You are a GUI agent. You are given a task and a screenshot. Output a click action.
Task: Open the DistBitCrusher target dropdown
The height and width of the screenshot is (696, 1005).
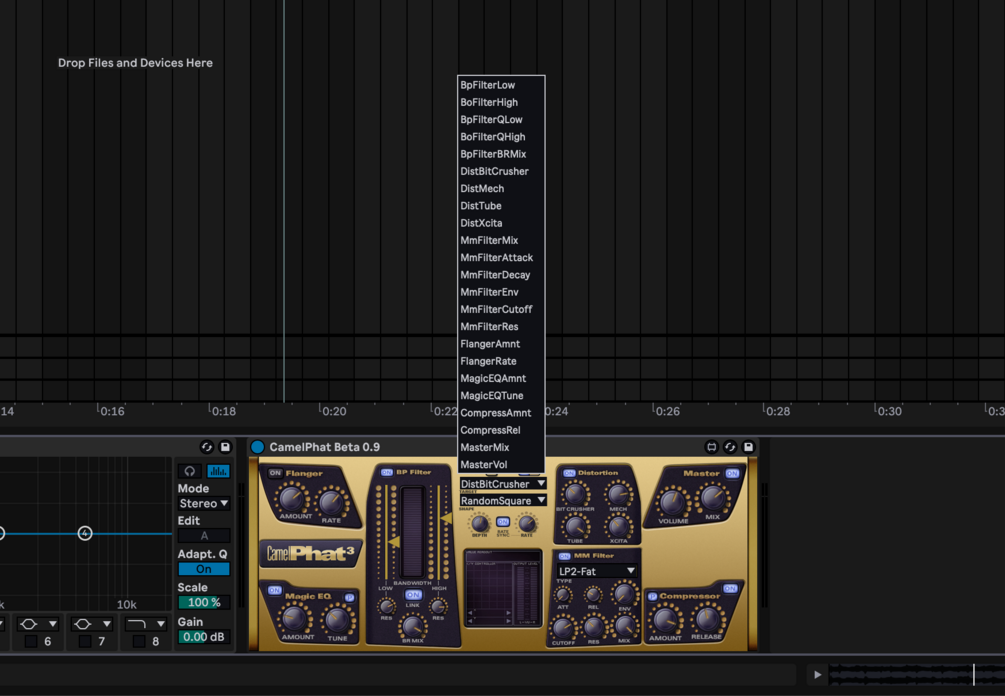[502, 484]
